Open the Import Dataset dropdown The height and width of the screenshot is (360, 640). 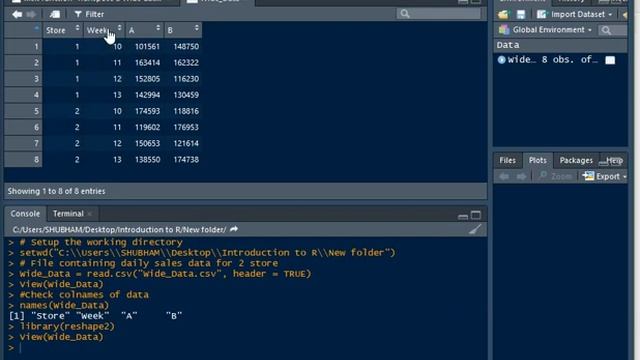click(575, 14)
